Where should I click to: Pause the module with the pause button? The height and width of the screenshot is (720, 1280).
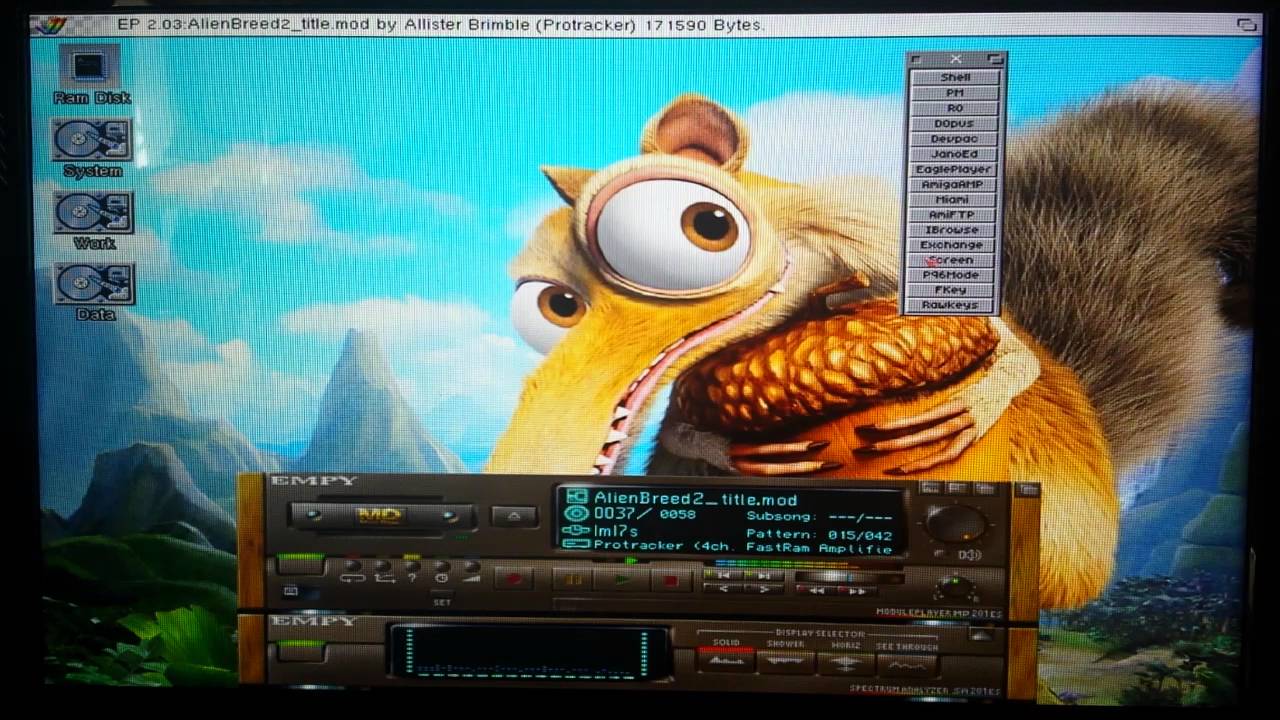tap(573, 579)
